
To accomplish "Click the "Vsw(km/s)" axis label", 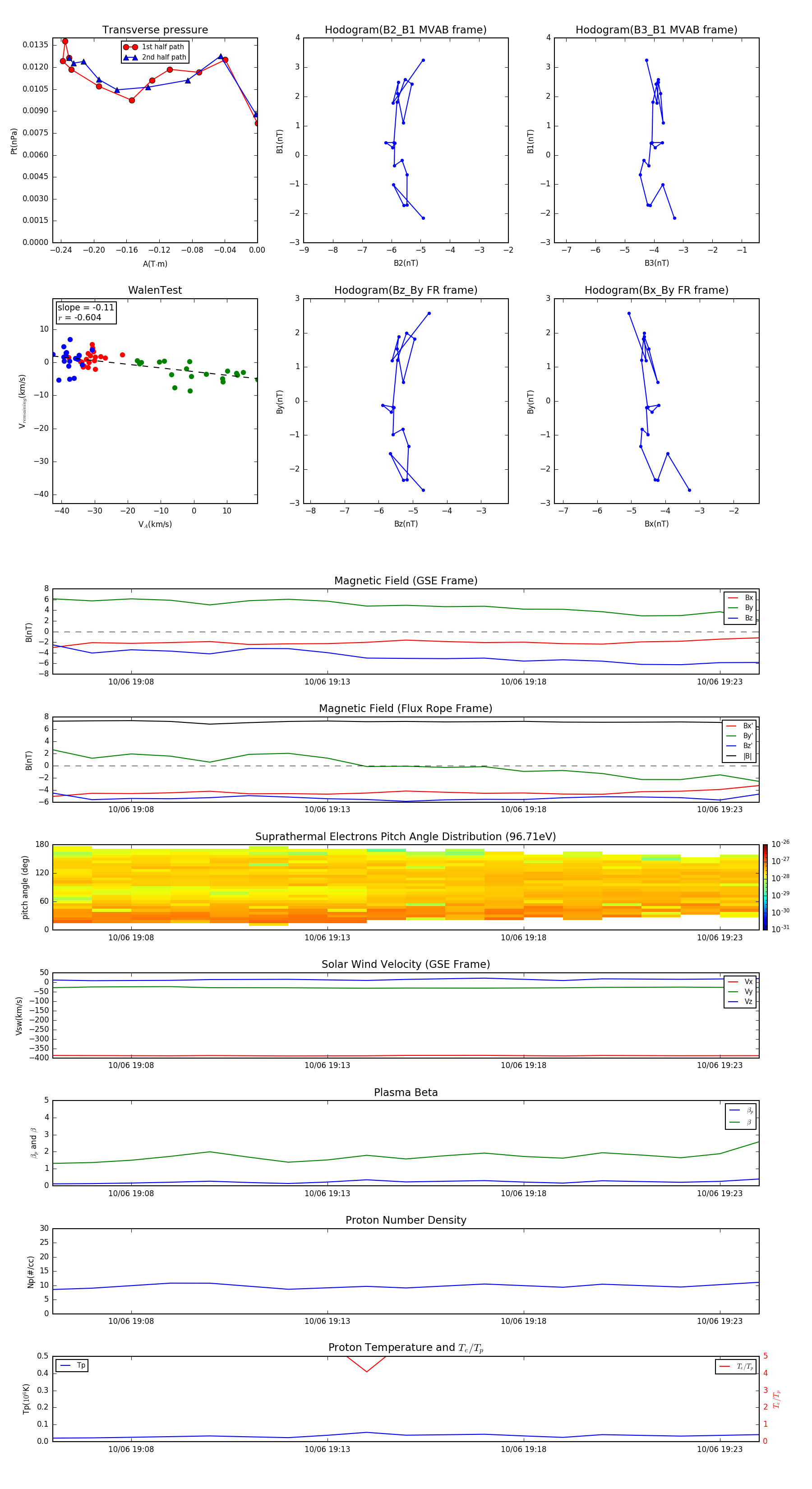I will [19, 1016].
